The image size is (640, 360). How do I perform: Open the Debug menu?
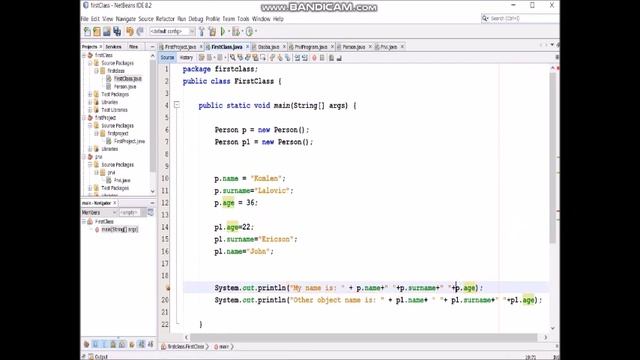click(196, 19)
